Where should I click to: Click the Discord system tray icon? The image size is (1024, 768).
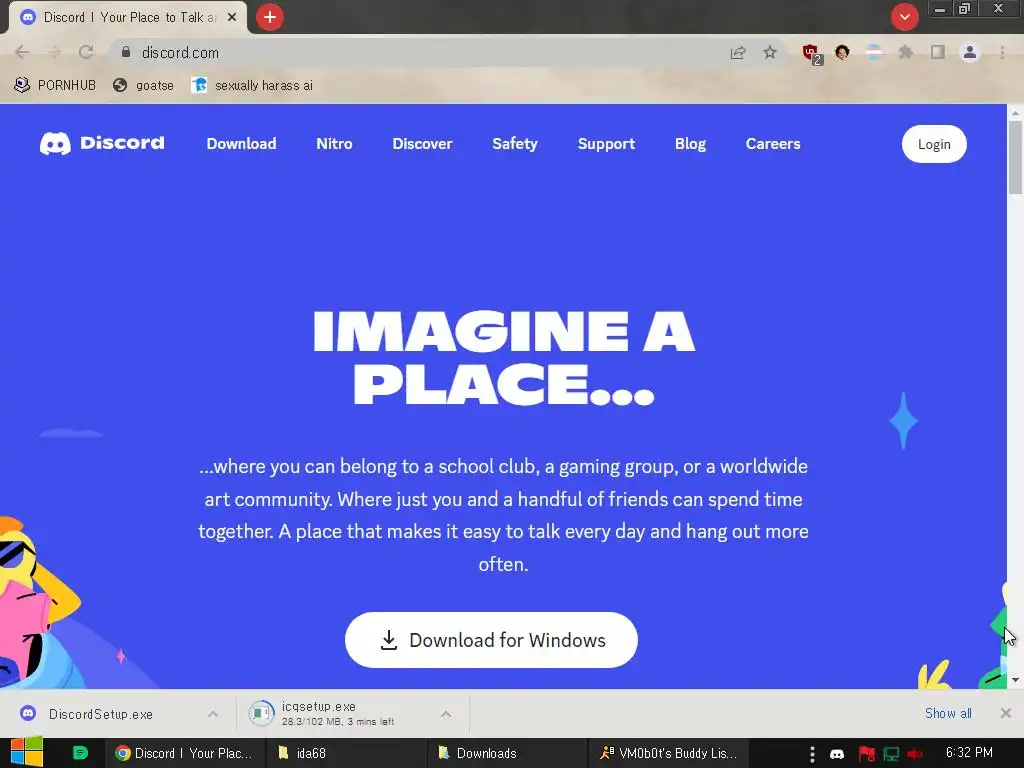(837, 754)
